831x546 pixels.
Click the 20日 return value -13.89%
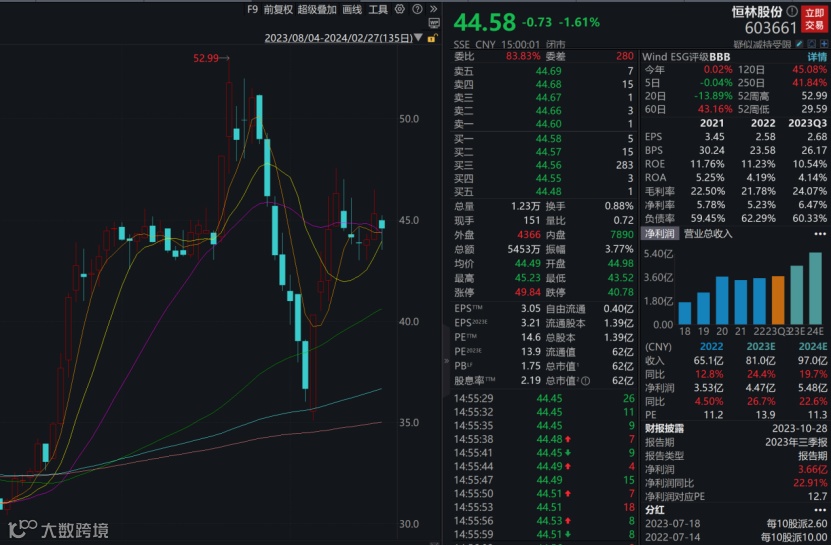pos(713,96)
